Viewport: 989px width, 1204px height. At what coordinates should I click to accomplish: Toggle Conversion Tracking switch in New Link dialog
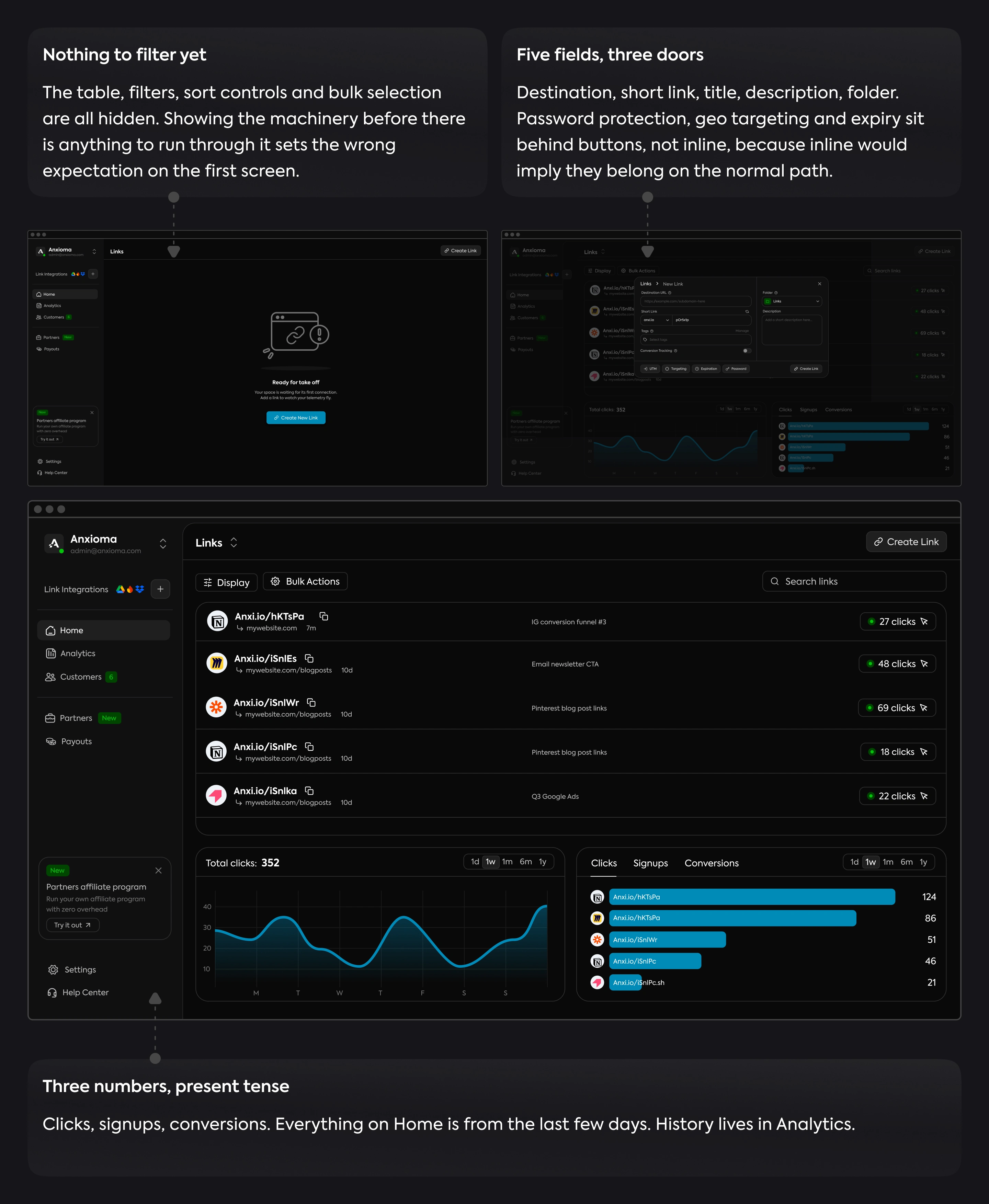tap(747, 350)
